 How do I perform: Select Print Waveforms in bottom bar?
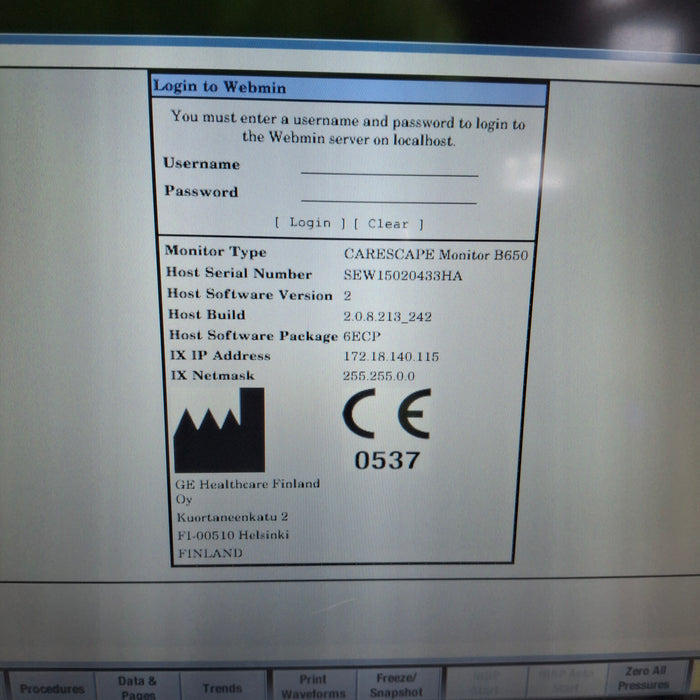coord(313,686)
